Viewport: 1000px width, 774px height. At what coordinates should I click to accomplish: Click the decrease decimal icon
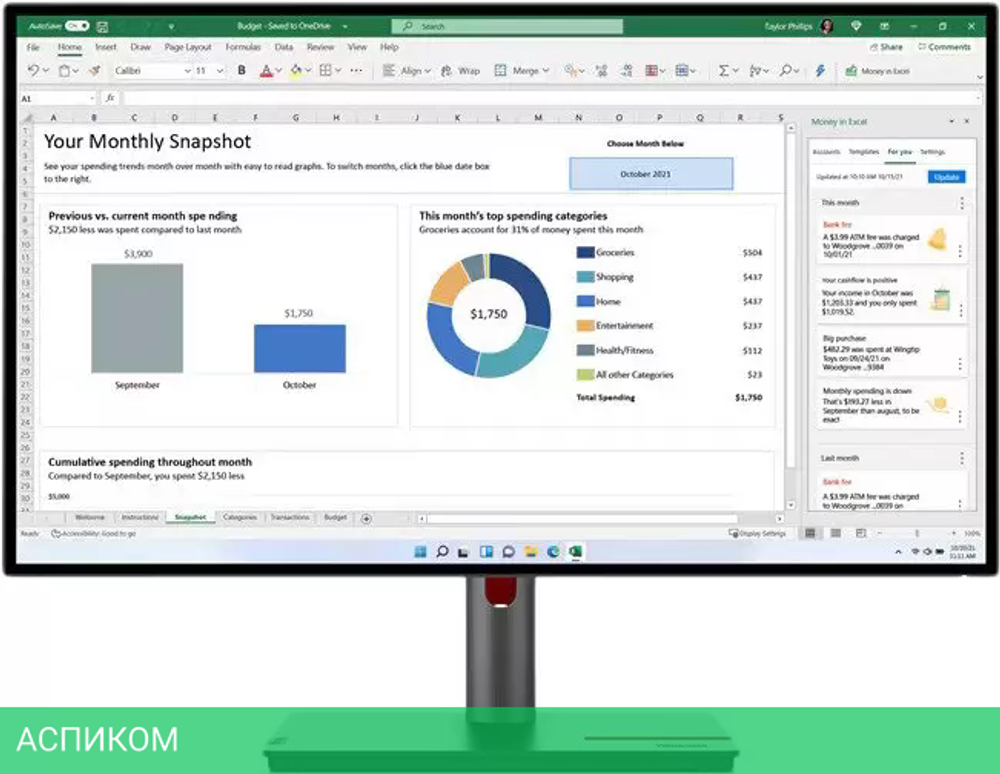point(627,71)
